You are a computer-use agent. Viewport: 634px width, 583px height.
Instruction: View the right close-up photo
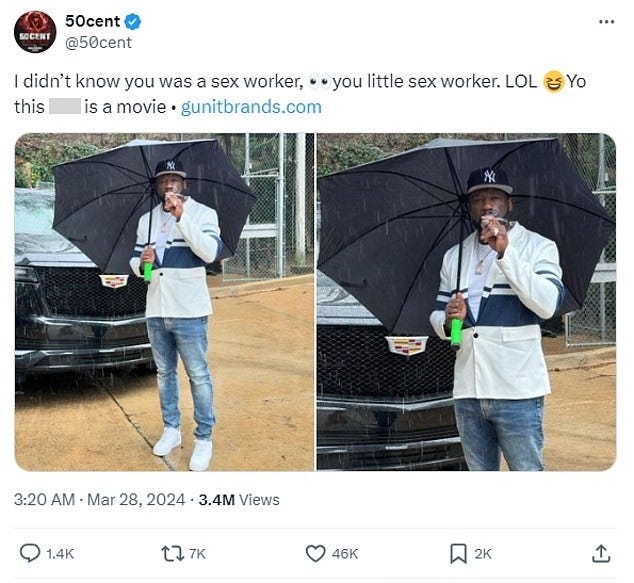pos(466,302)
